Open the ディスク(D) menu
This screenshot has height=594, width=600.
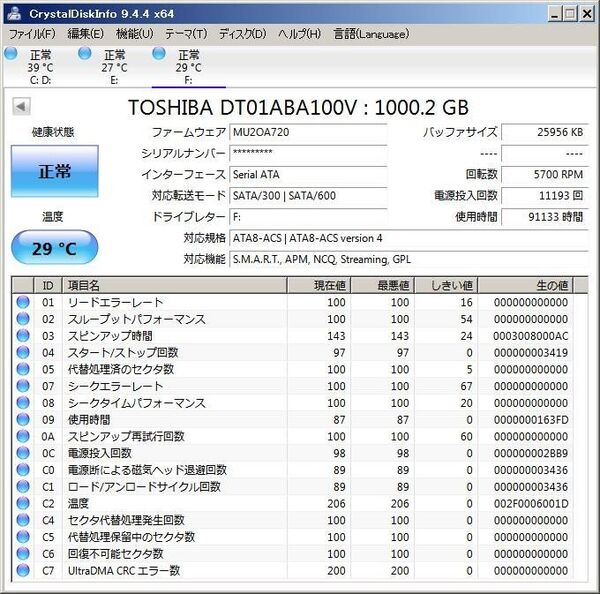(x=243, y=34)
